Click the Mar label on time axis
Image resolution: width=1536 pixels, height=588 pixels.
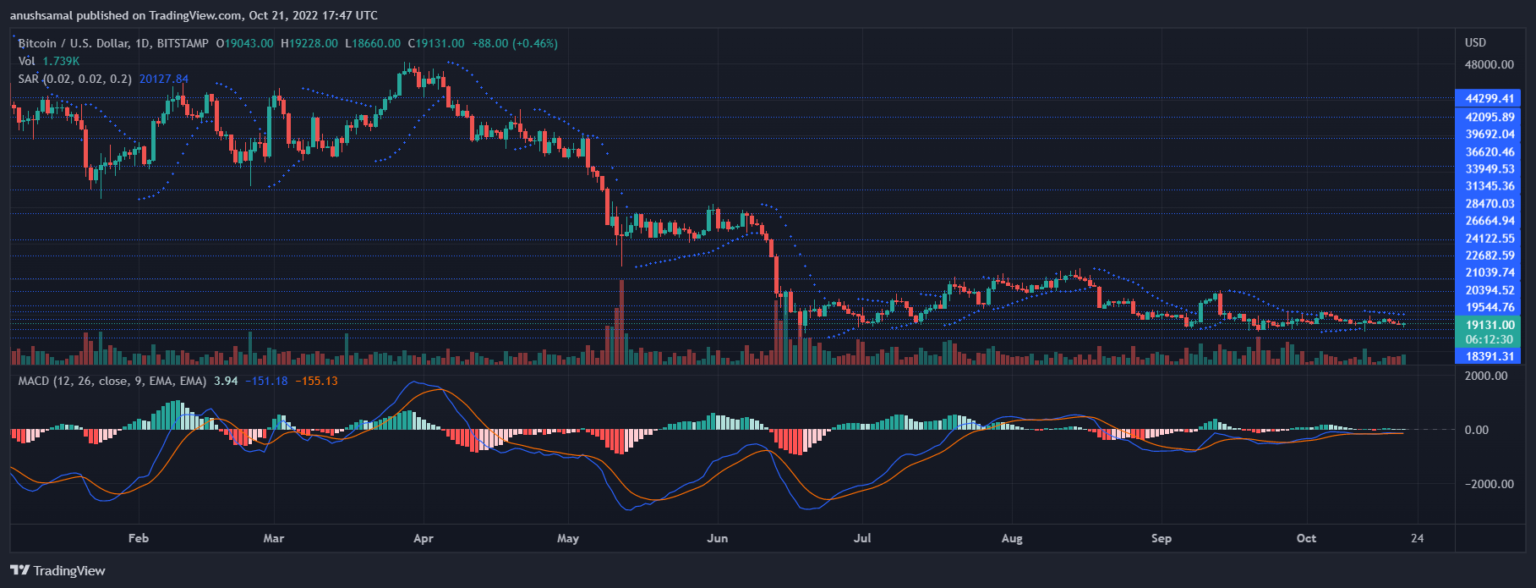(274, 538)
